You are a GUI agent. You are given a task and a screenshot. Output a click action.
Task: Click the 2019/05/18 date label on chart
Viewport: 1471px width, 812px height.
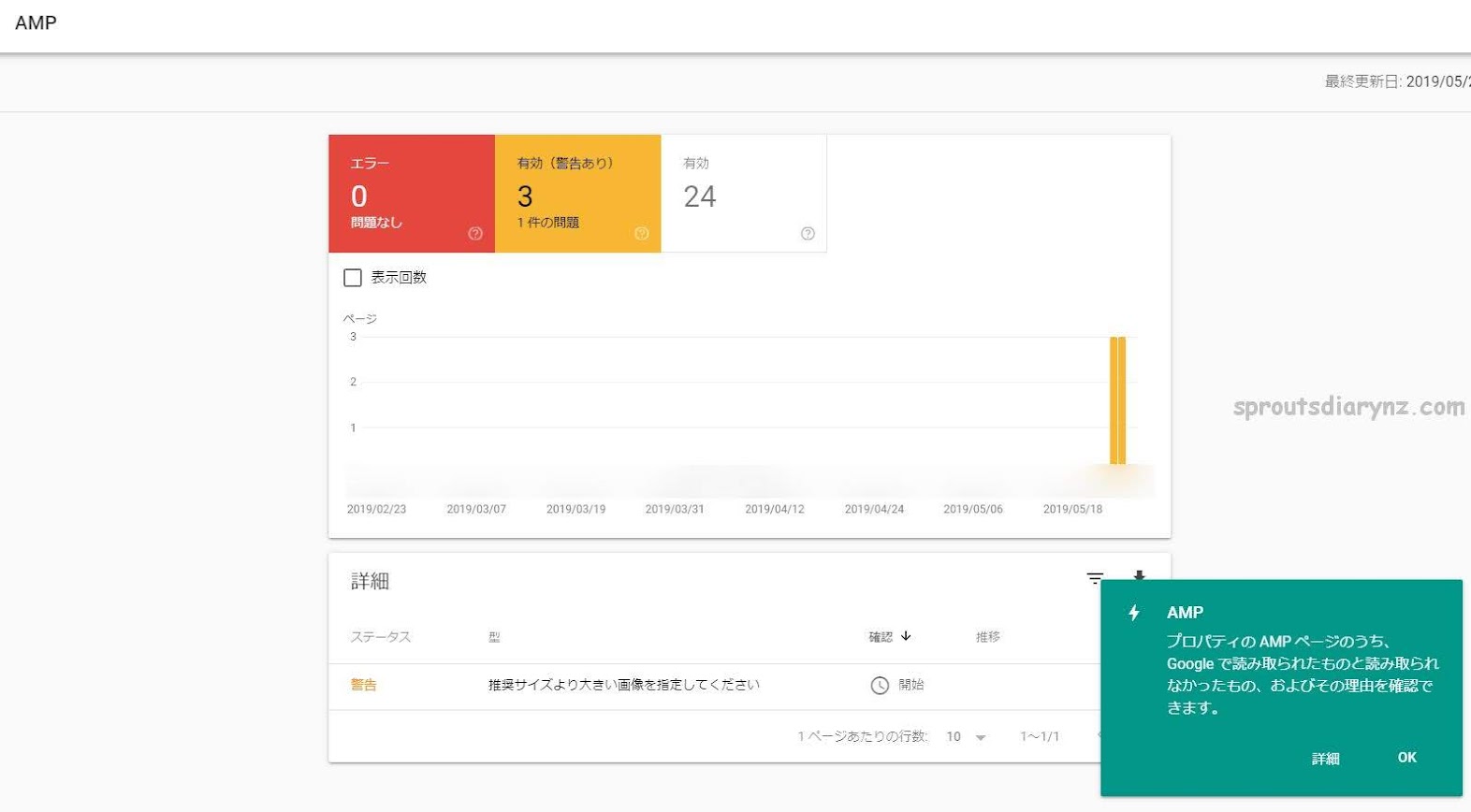coord(1072,509)
